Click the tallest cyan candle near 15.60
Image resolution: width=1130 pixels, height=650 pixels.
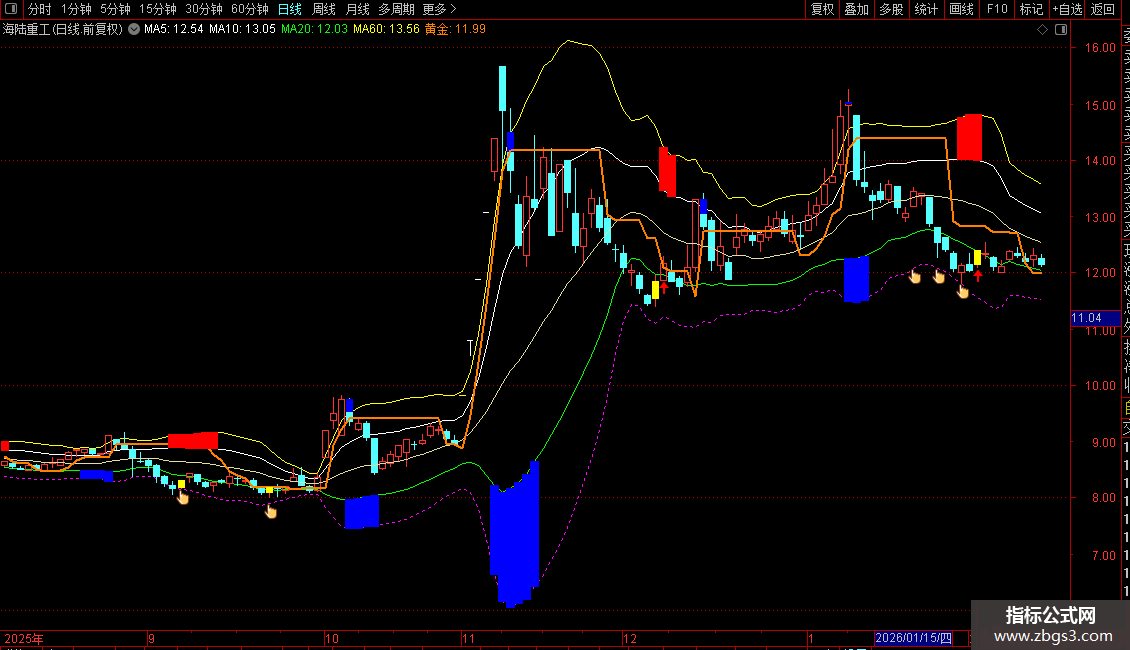(x=502, y=89)
